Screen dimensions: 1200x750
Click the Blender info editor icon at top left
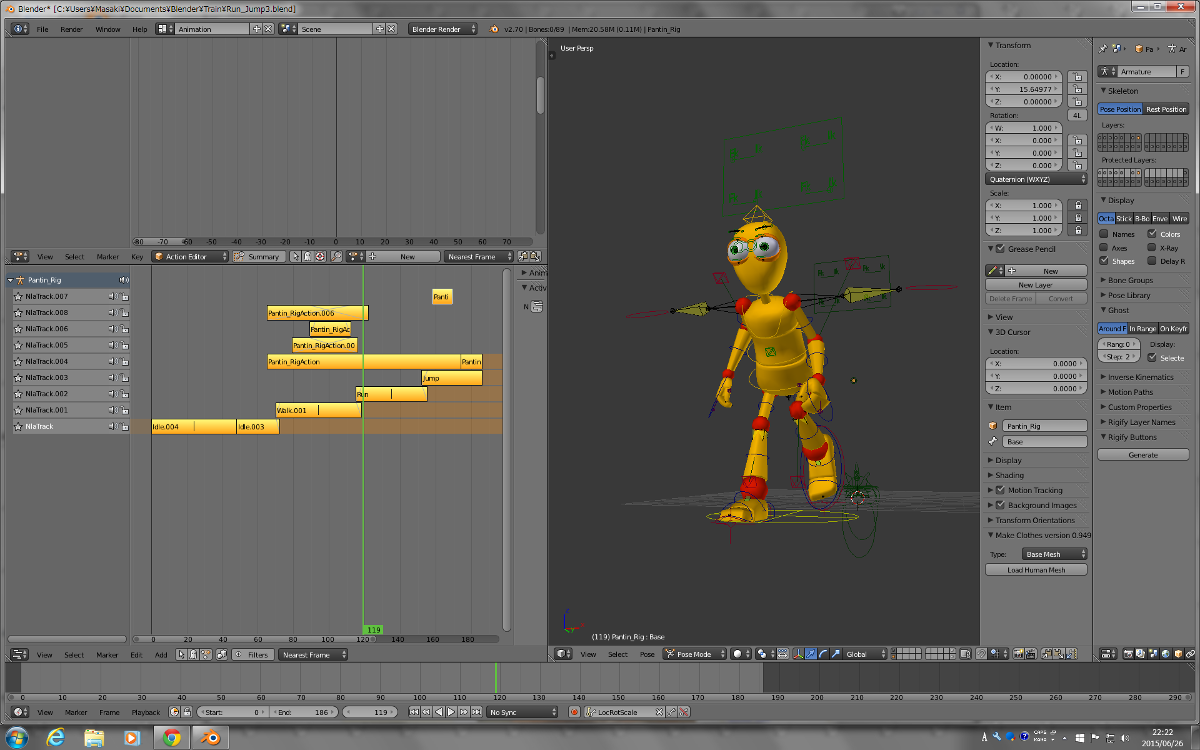pyautogui.click(x=19, y=29)
